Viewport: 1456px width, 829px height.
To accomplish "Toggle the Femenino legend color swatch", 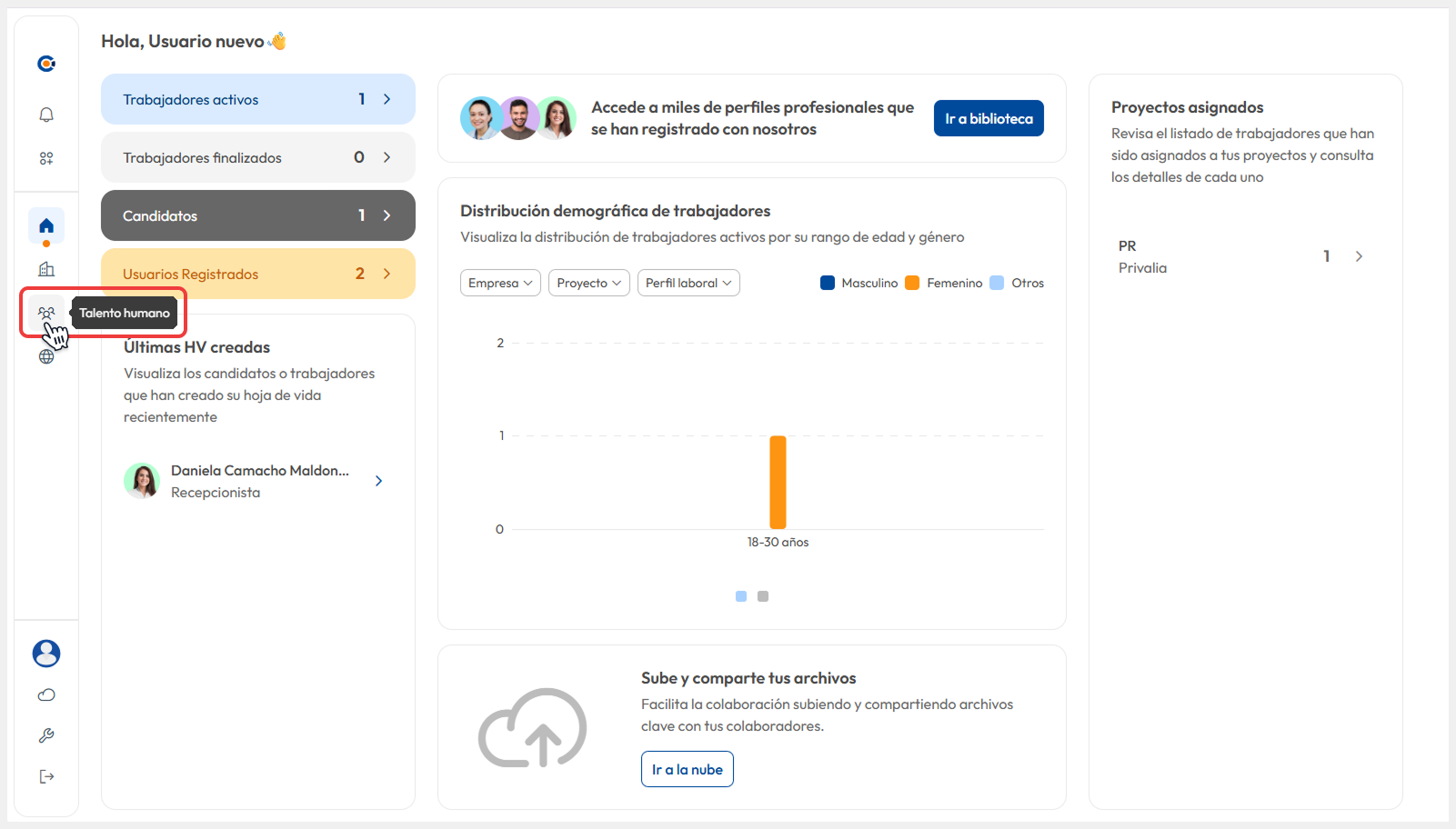I will 912,283.
